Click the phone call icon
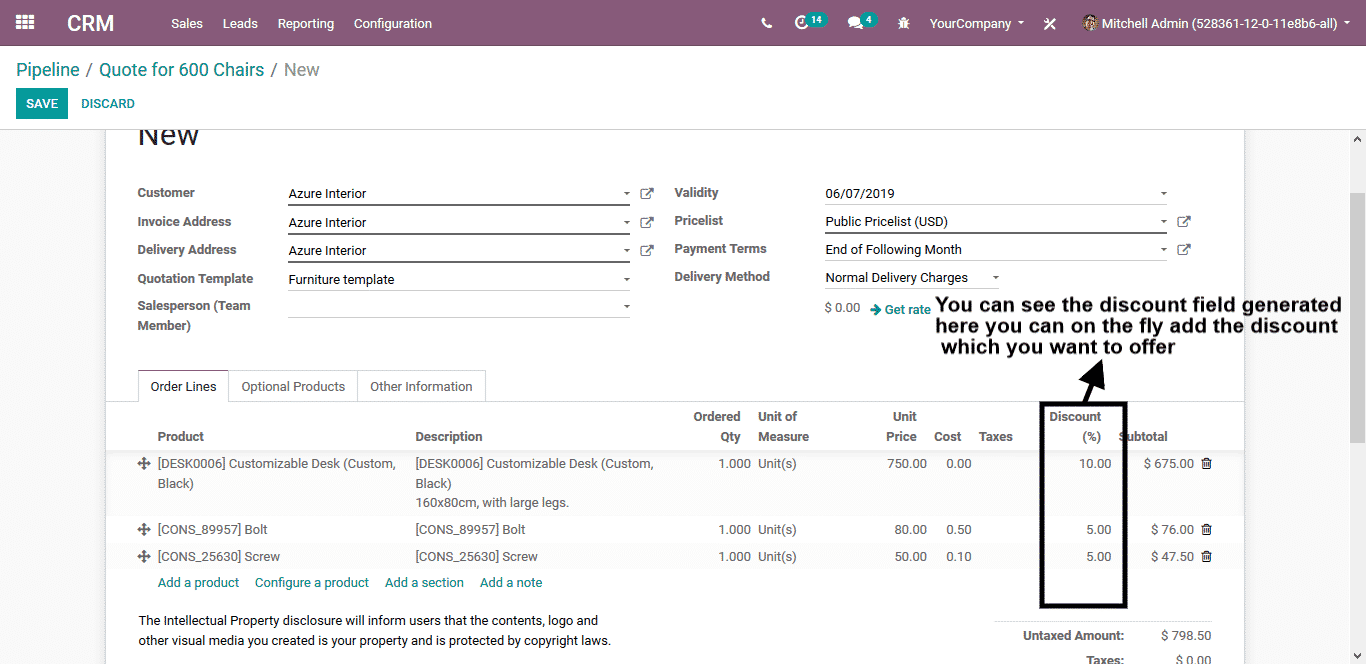1366x664 pixels. (x=766, y=23)
